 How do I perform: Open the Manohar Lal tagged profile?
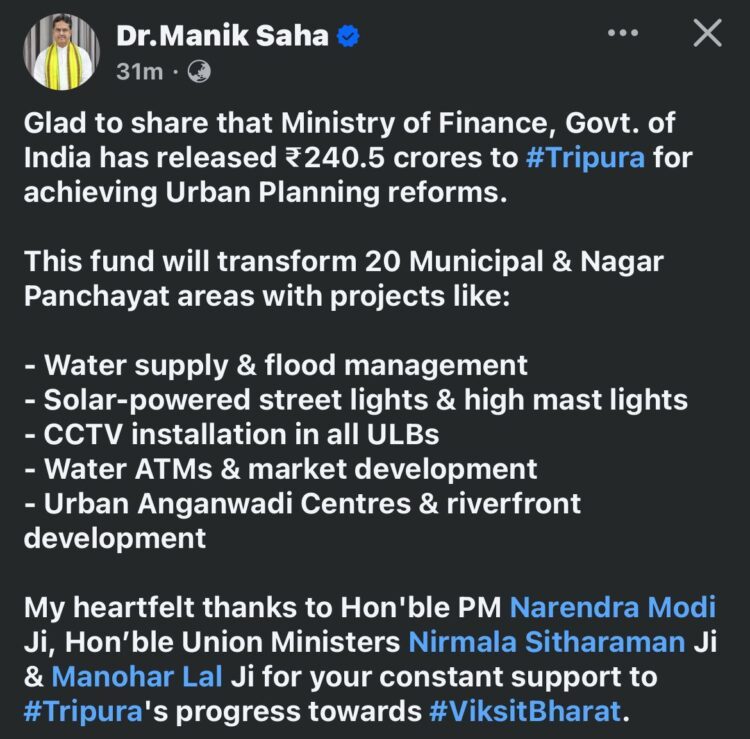pyautogui.click(x=138, y=677)
